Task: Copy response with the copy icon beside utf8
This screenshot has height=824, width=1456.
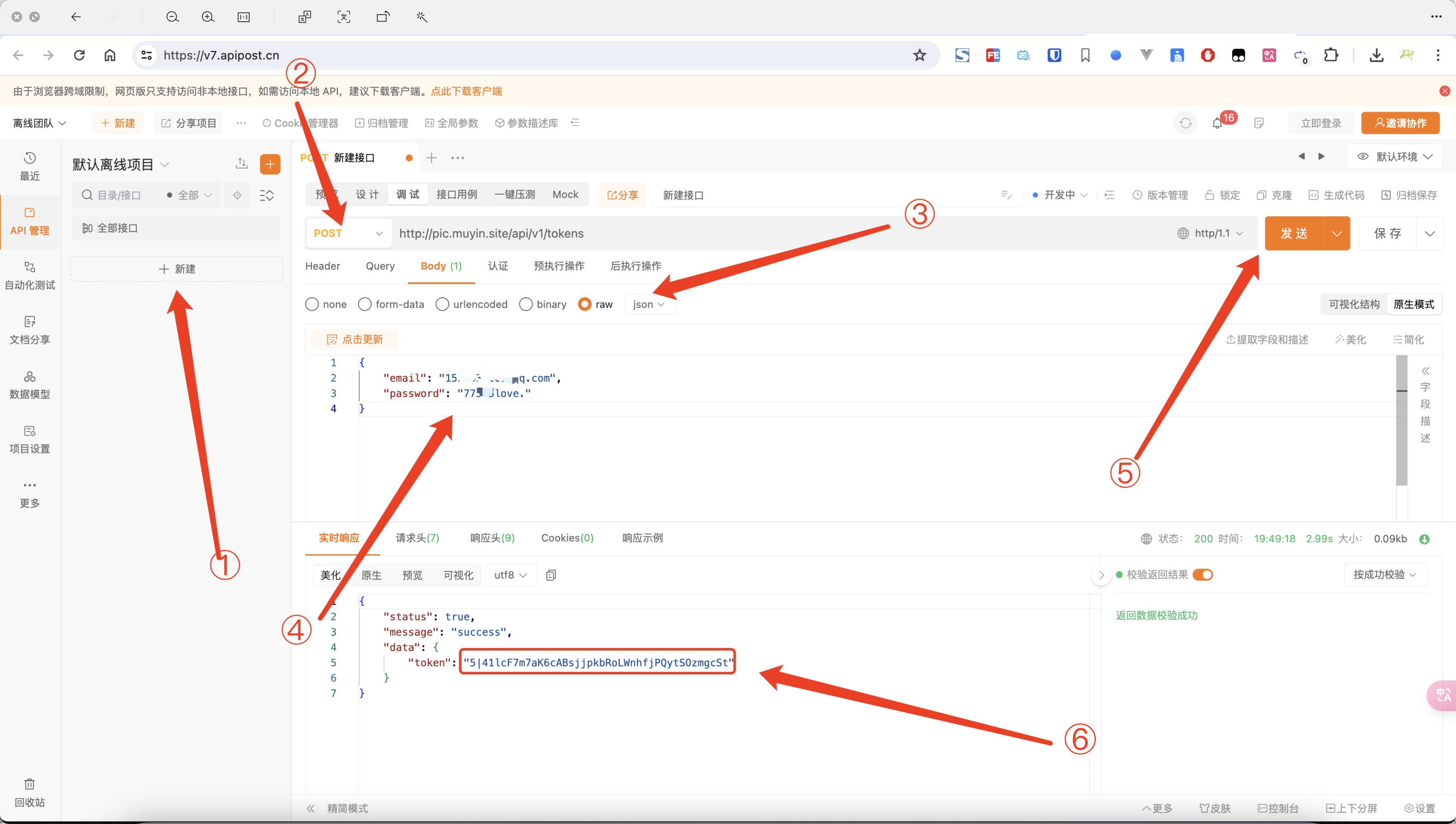Action: pyautogui.click(x=551, y=575)
